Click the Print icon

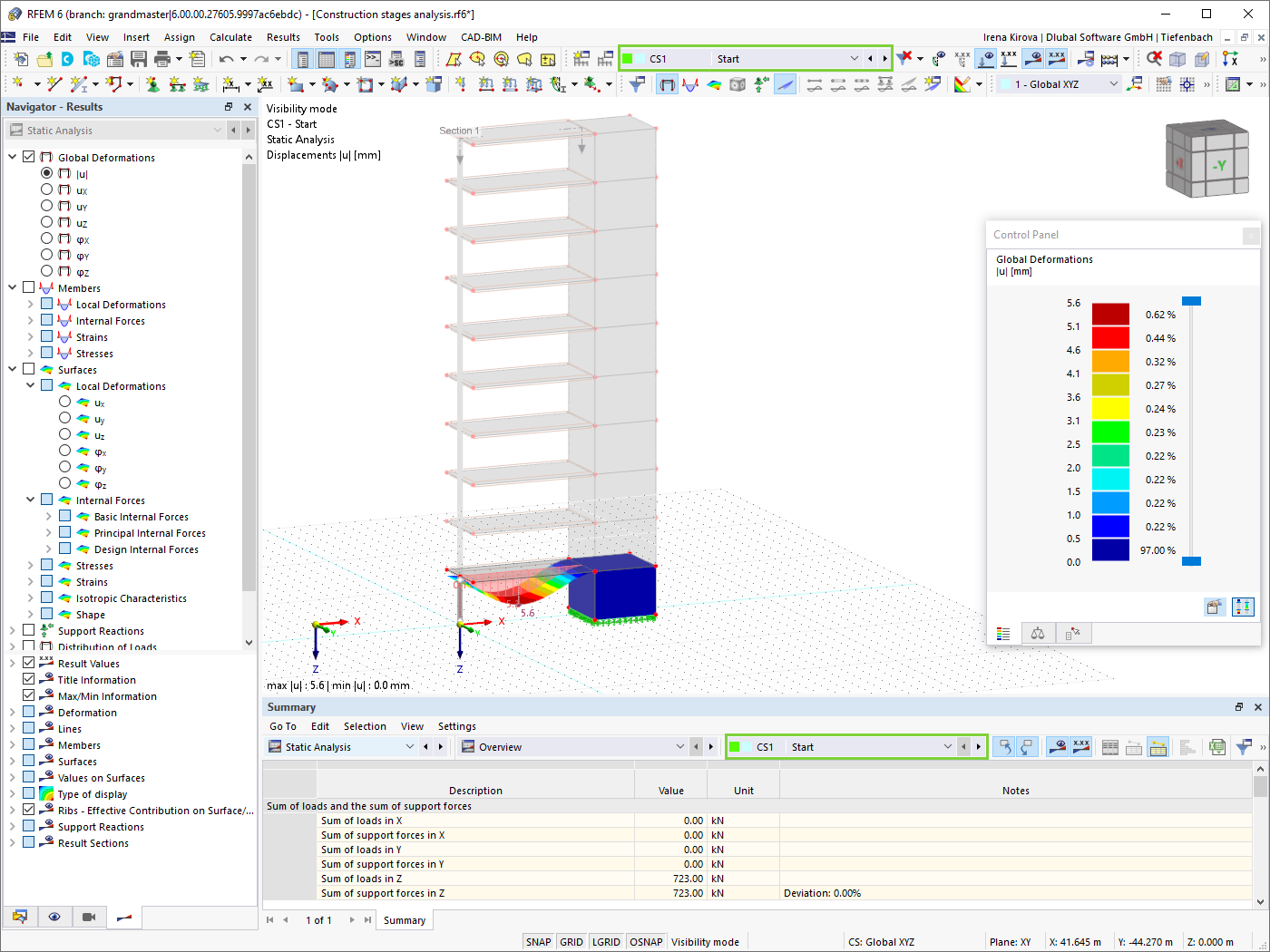tap(162, 59)
